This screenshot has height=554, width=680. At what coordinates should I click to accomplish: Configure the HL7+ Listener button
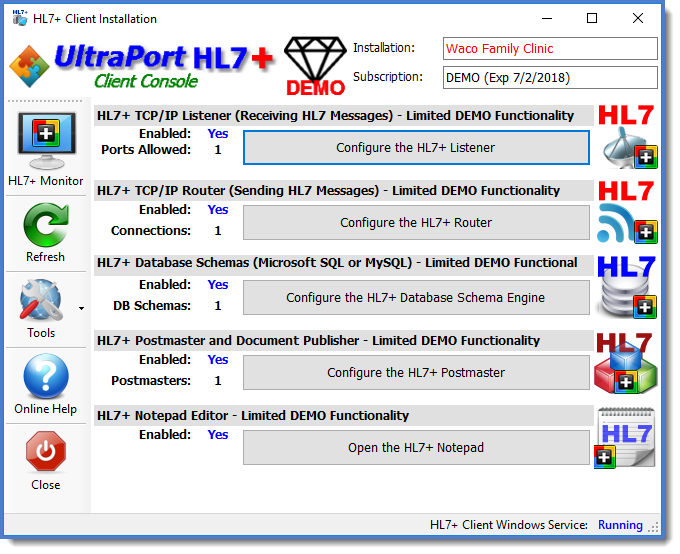[416, 148]
